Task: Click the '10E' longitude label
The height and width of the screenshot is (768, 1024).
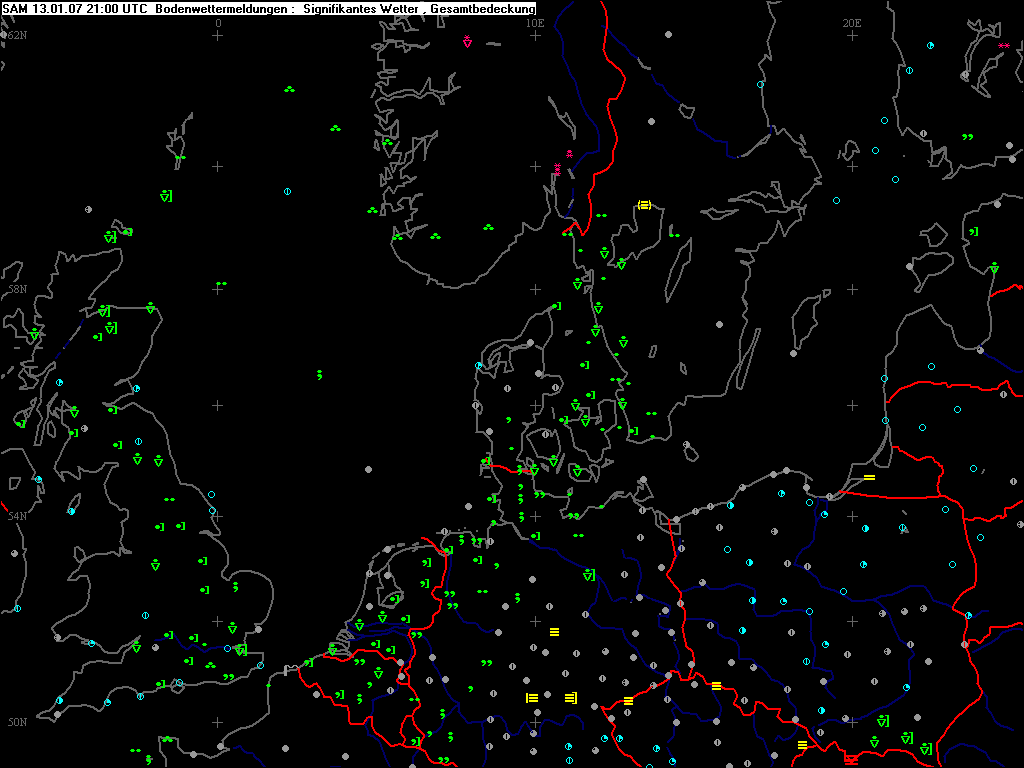Action: point(535,22)
